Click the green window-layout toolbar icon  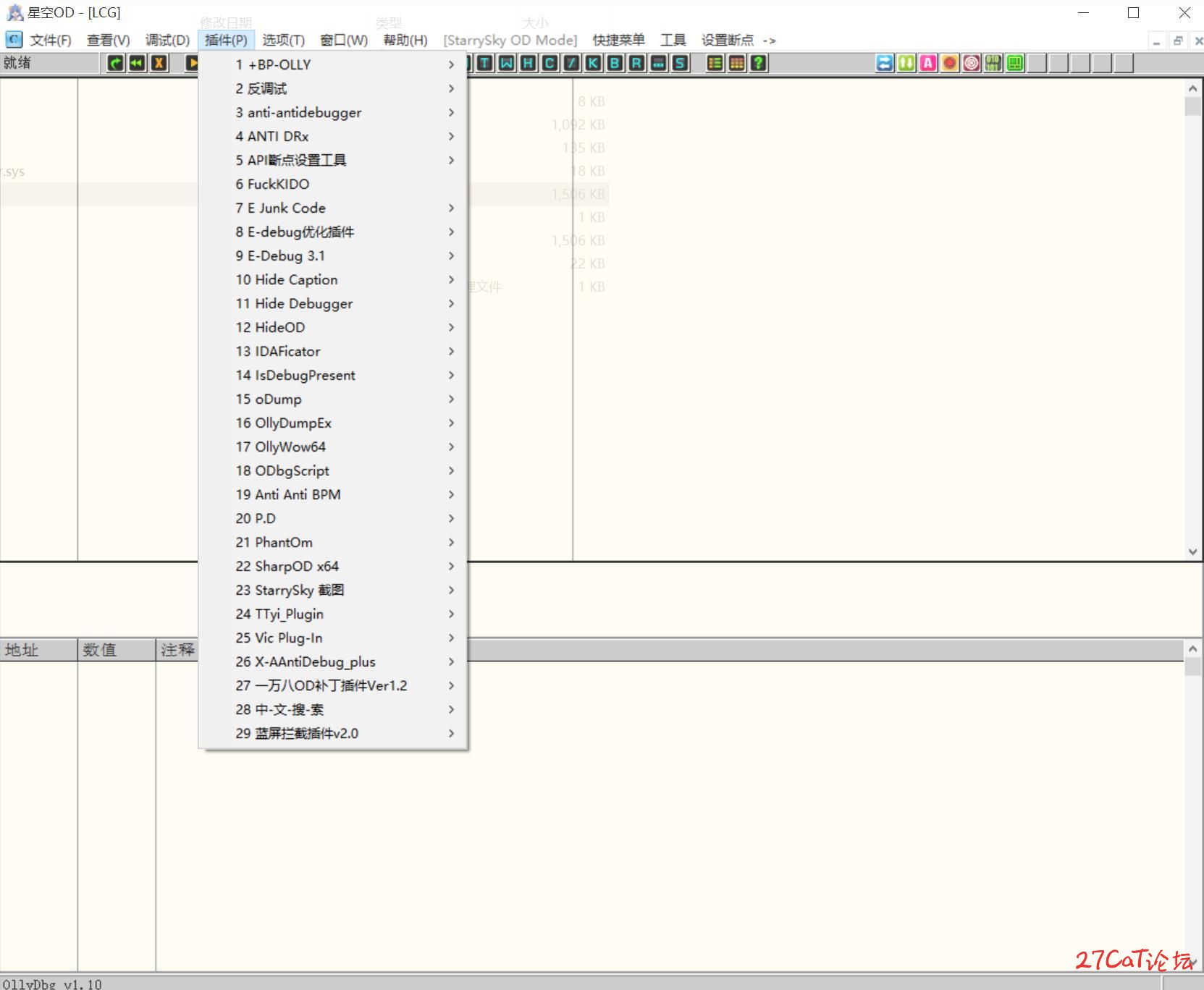(1015, 63)
